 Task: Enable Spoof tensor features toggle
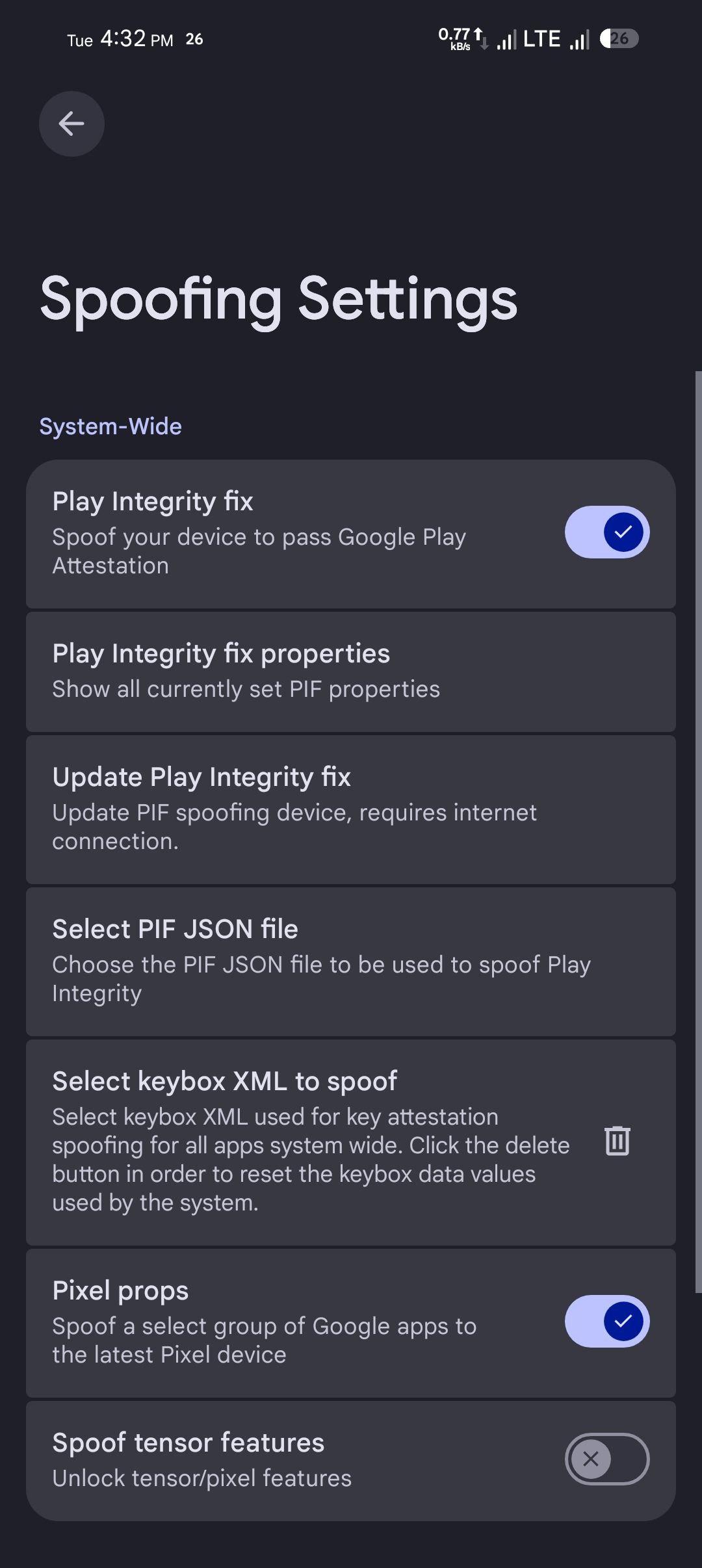(x=606, y=1459)
